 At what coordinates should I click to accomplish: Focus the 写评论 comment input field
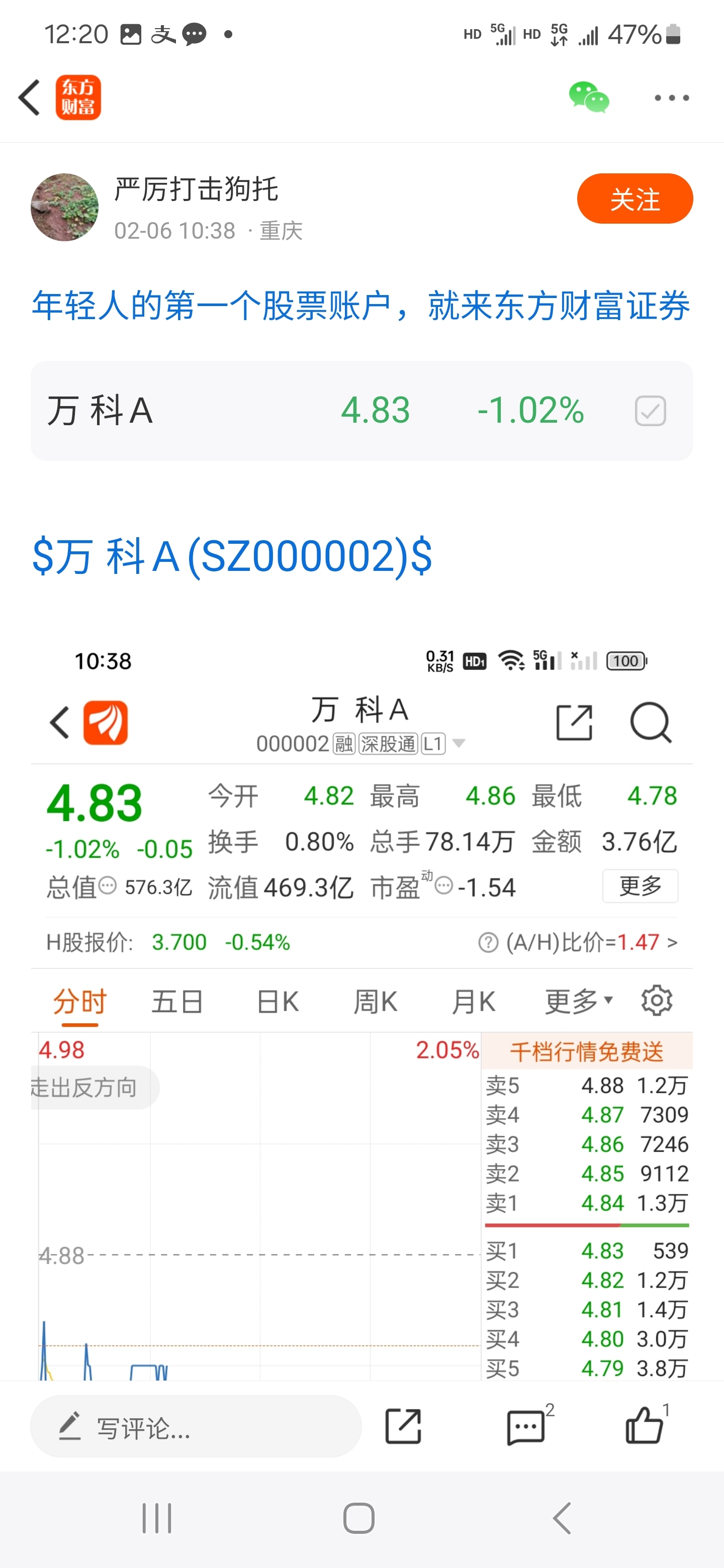[196, 1426]
